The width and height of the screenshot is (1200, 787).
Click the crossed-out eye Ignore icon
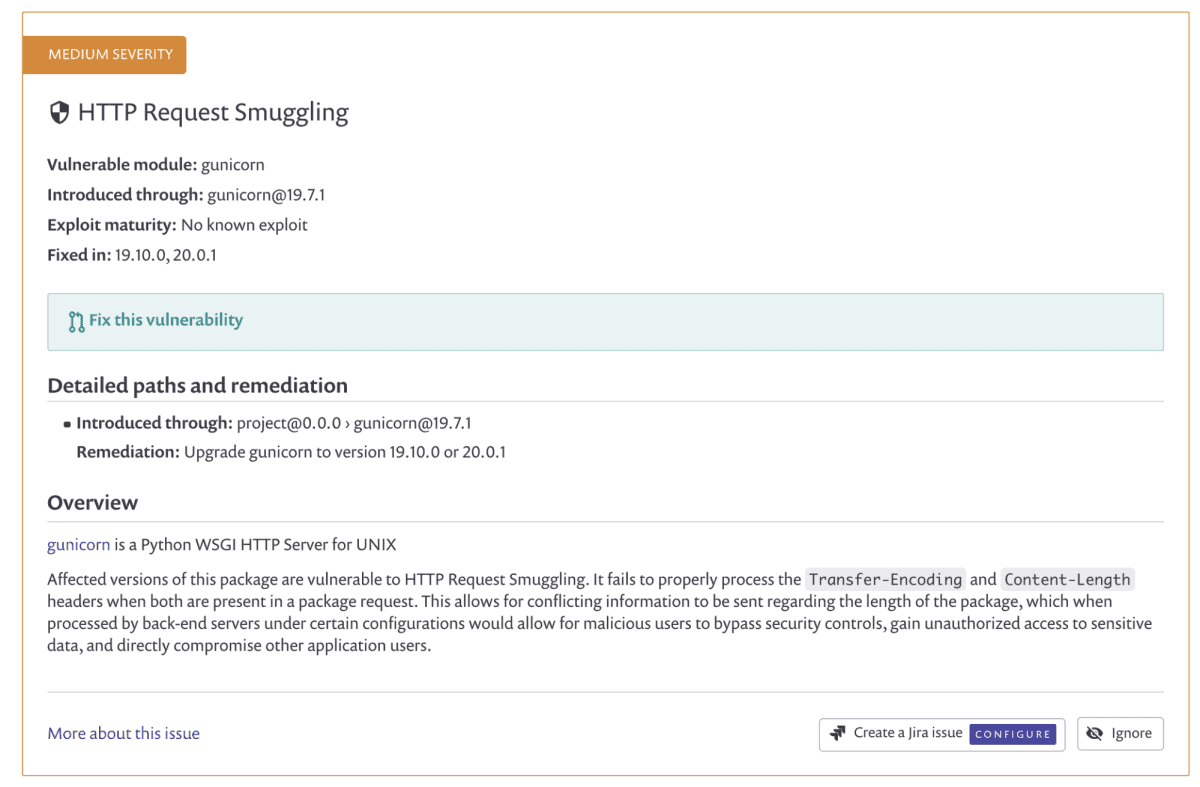click(x=1095, y=733)
